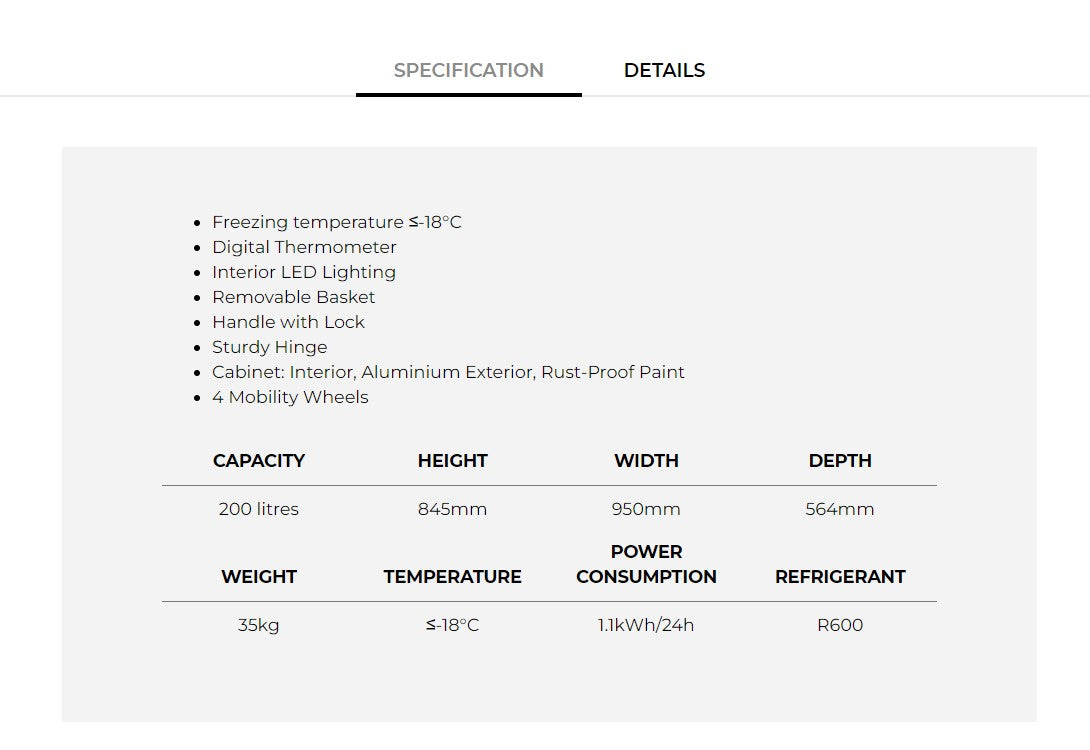Click the 4 Mobility Wheels bullet item
The width and height of the screenshot is (1090, 750).
[291, 398]
